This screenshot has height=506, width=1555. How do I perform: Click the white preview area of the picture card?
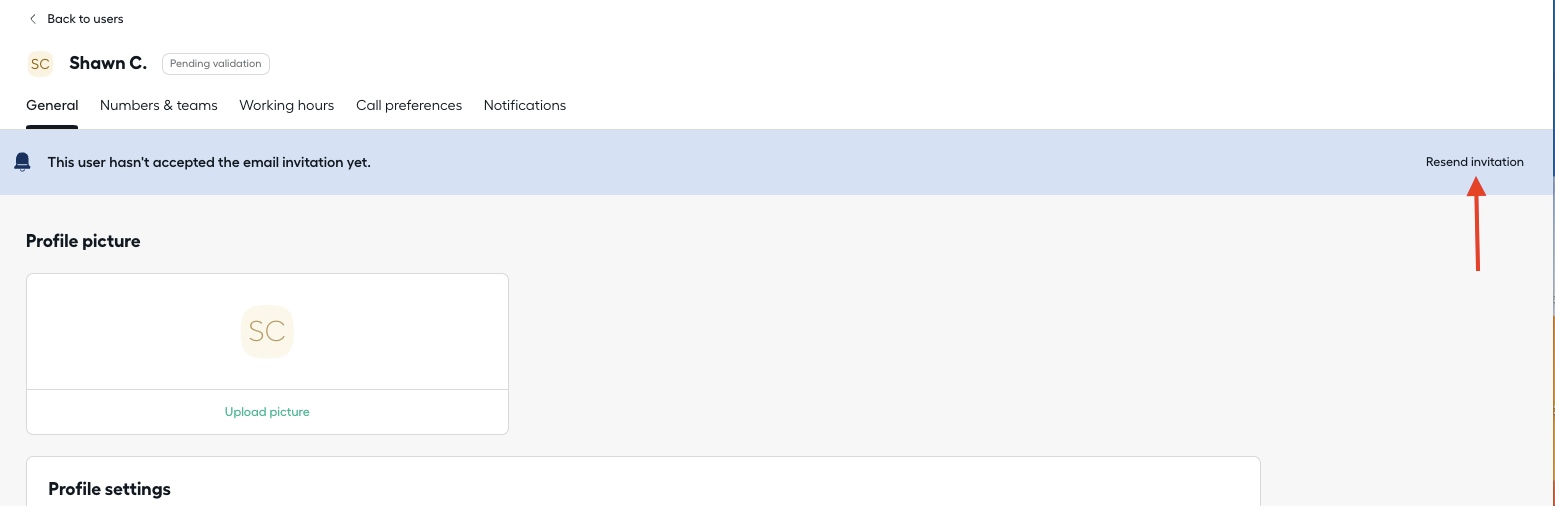(267, 332)
